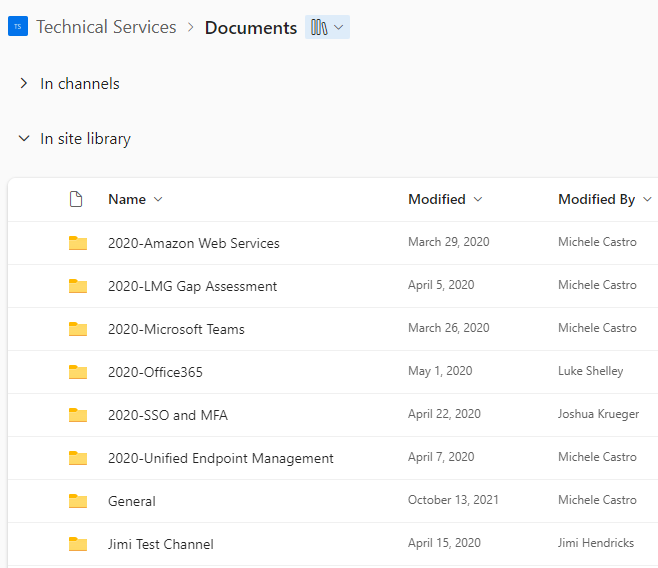Click Jimi Hendricks in Modified By column

[x=596, y=543]
